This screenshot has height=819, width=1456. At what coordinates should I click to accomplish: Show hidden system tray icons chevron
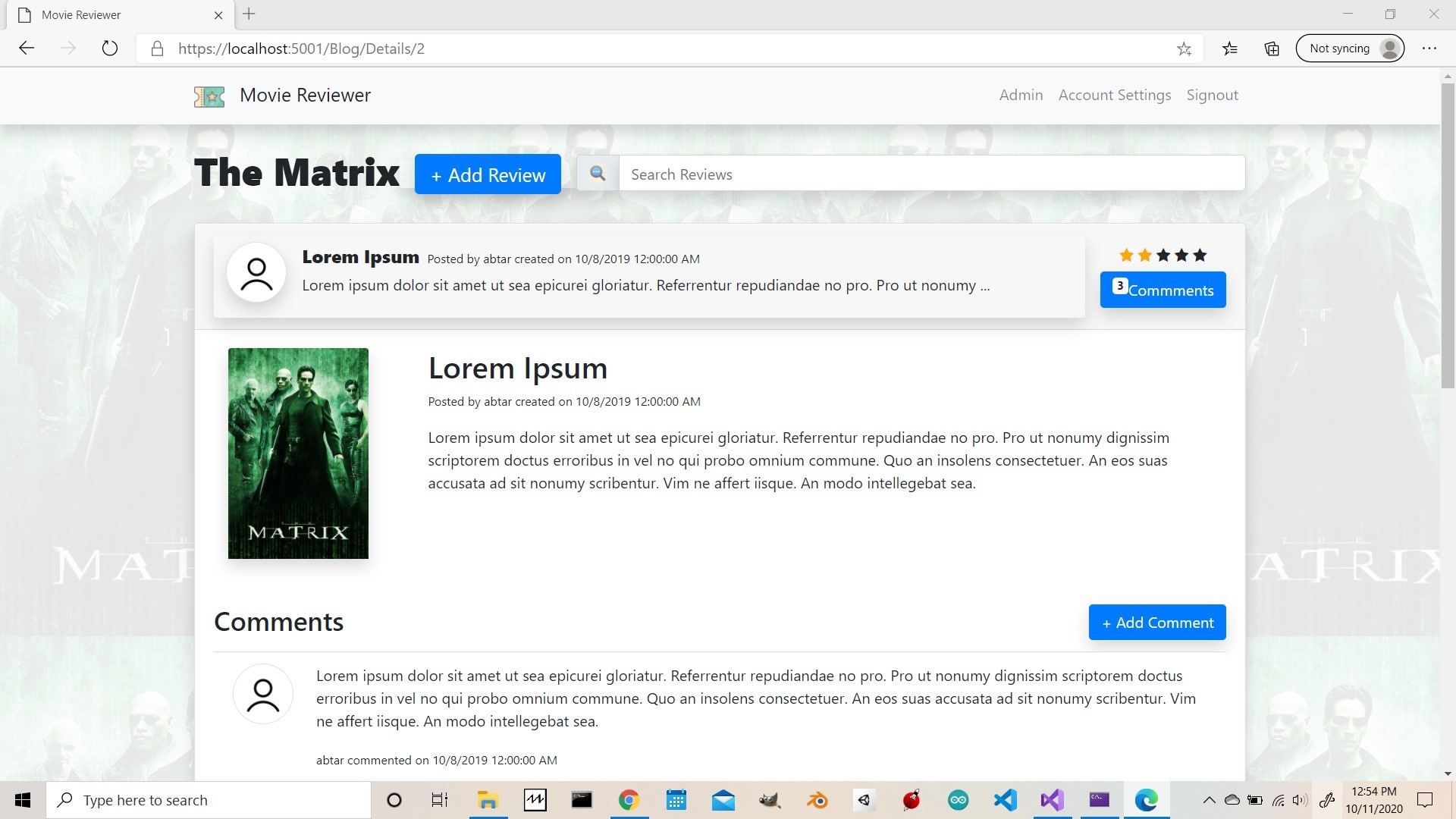point(1210,800)
